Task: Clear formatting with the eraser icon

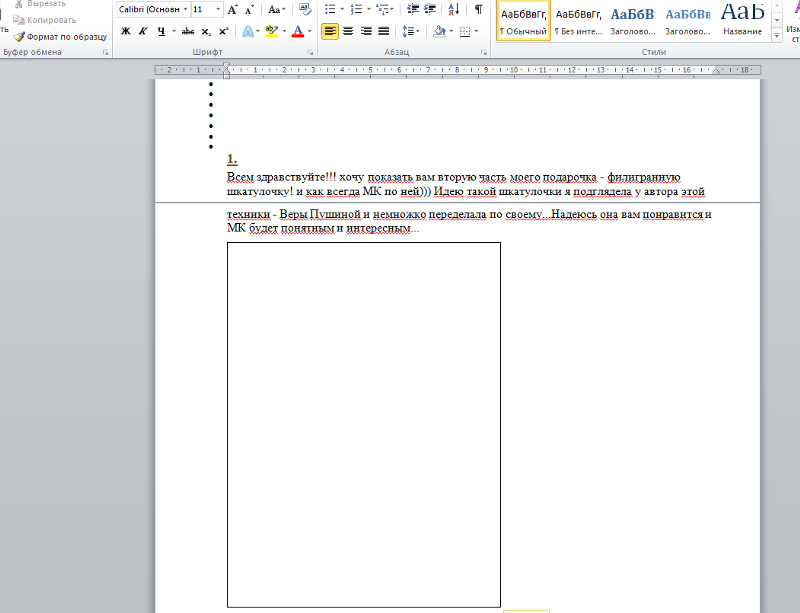Action: 305,10
